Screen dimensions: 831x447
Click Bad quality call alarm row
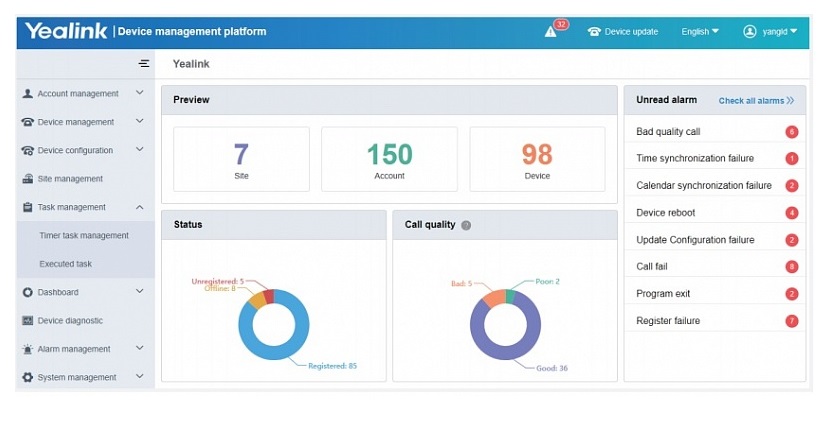[x=714, y=132]
